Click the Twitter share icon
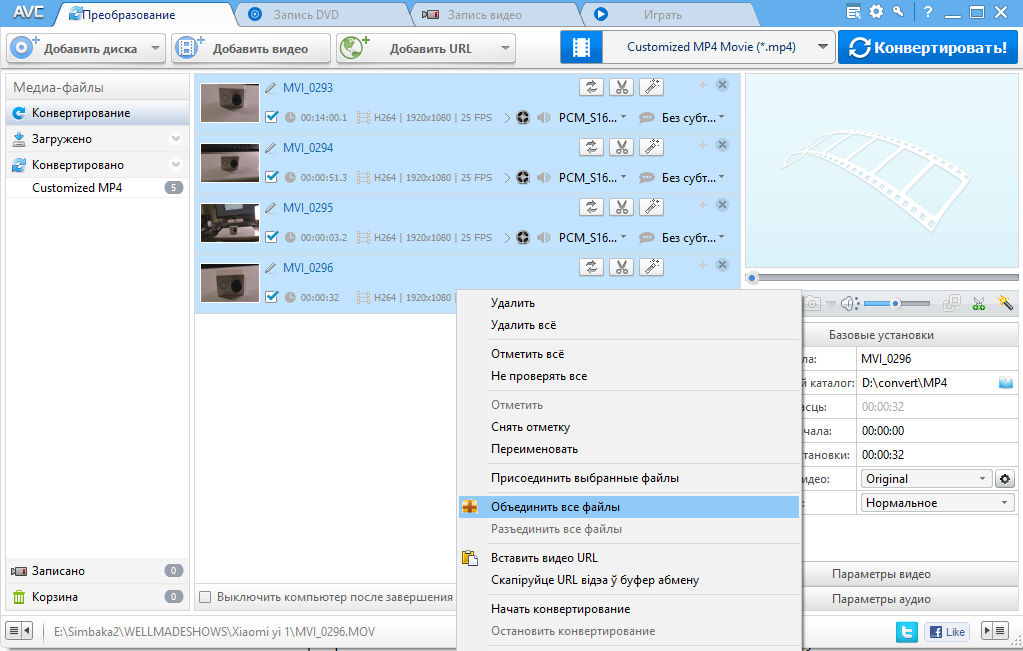 [907, 631]
